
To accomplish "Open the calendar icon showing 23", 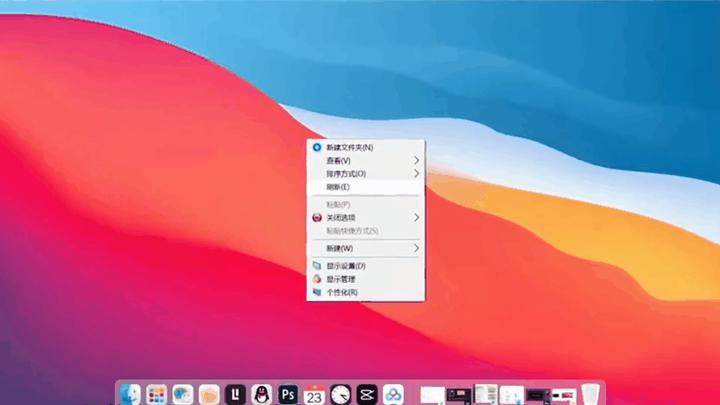I will [314, 394].
